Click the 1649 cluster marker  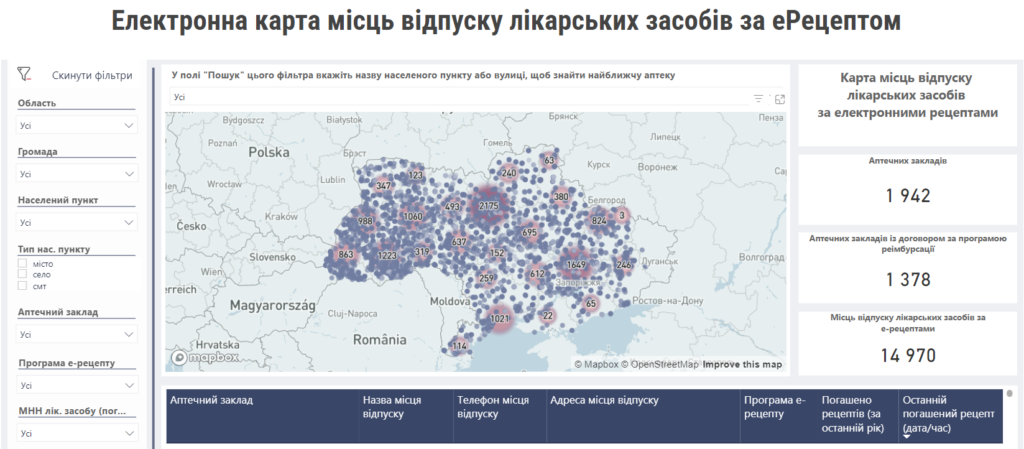click(576, 264)
